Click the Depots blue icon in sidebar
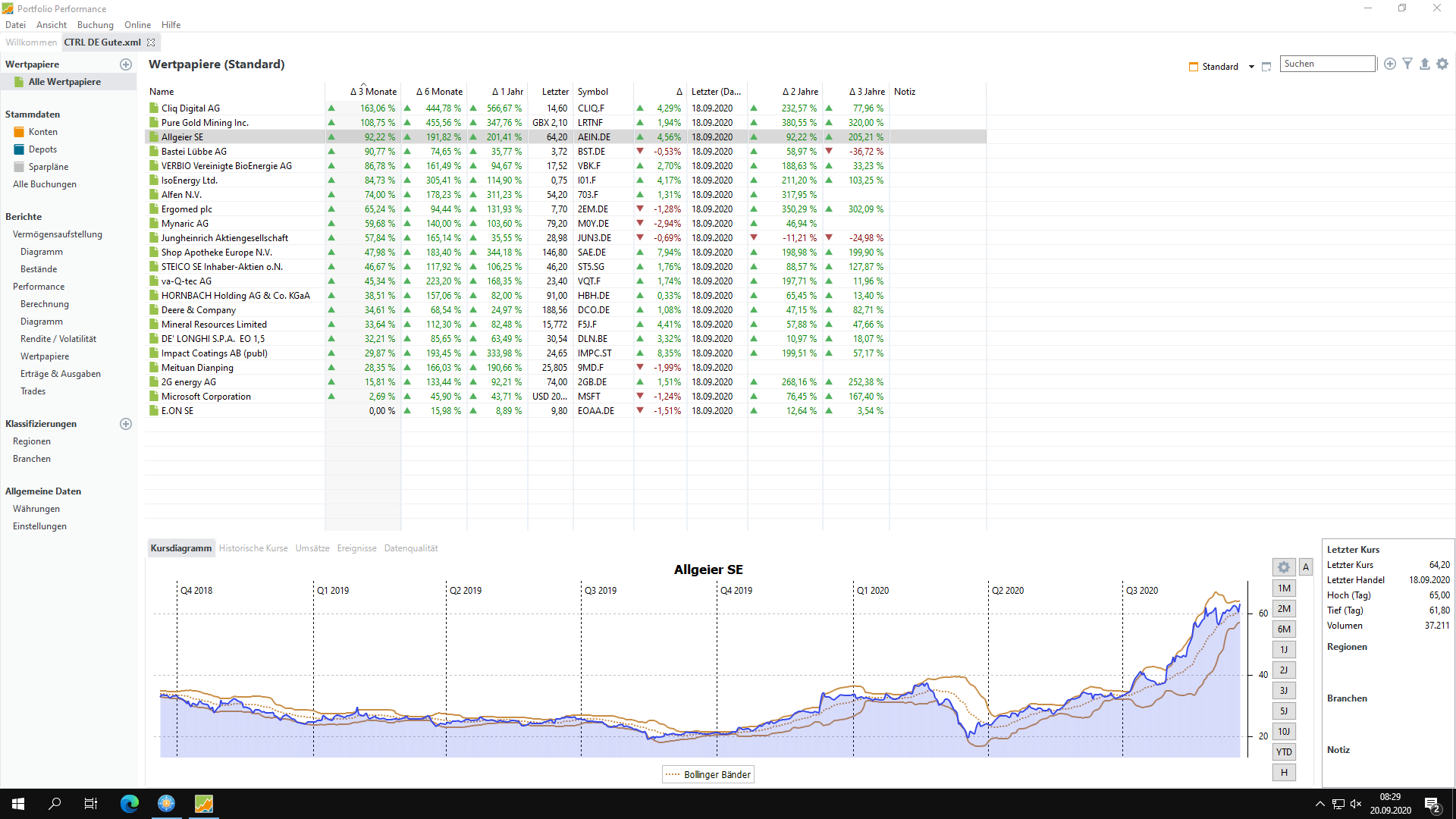Viewport: 1456px width, 819px height. [19, 149]
